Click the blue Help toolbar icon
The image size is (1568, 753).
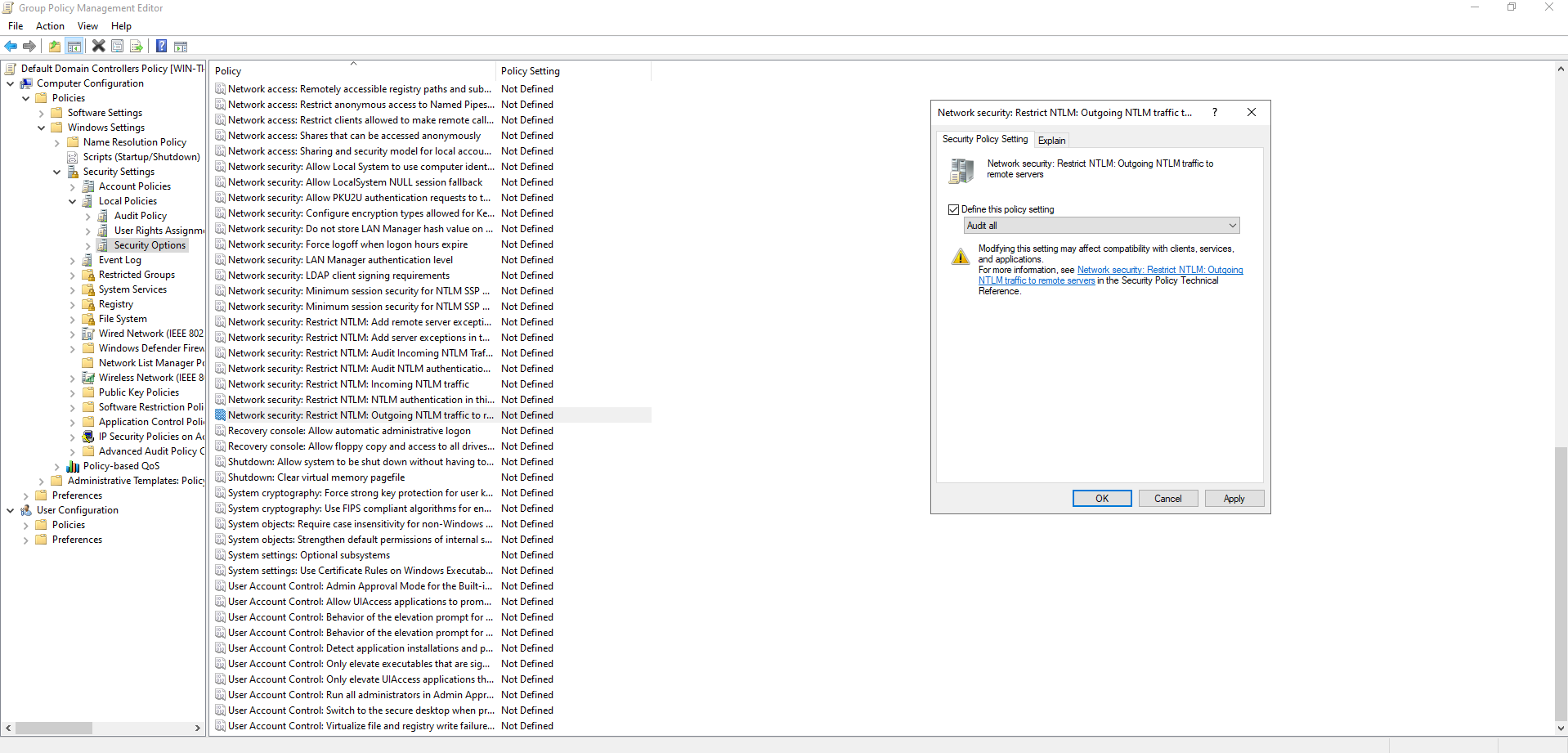click(x=162, y=47)
